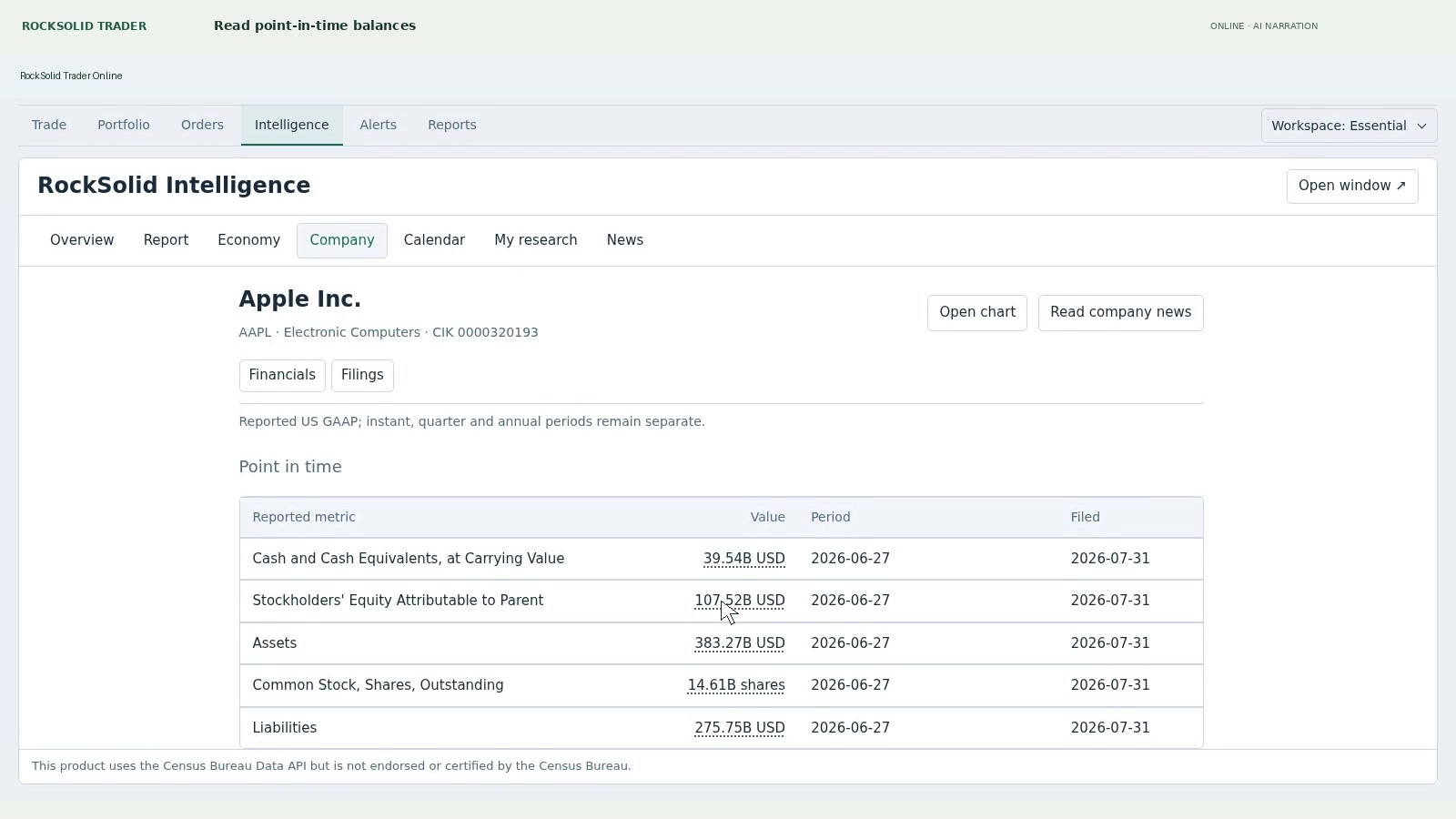Open the Calendar sub-tab
The width and height of the screenshot is (1456, 819).
[x=434, y=240]
